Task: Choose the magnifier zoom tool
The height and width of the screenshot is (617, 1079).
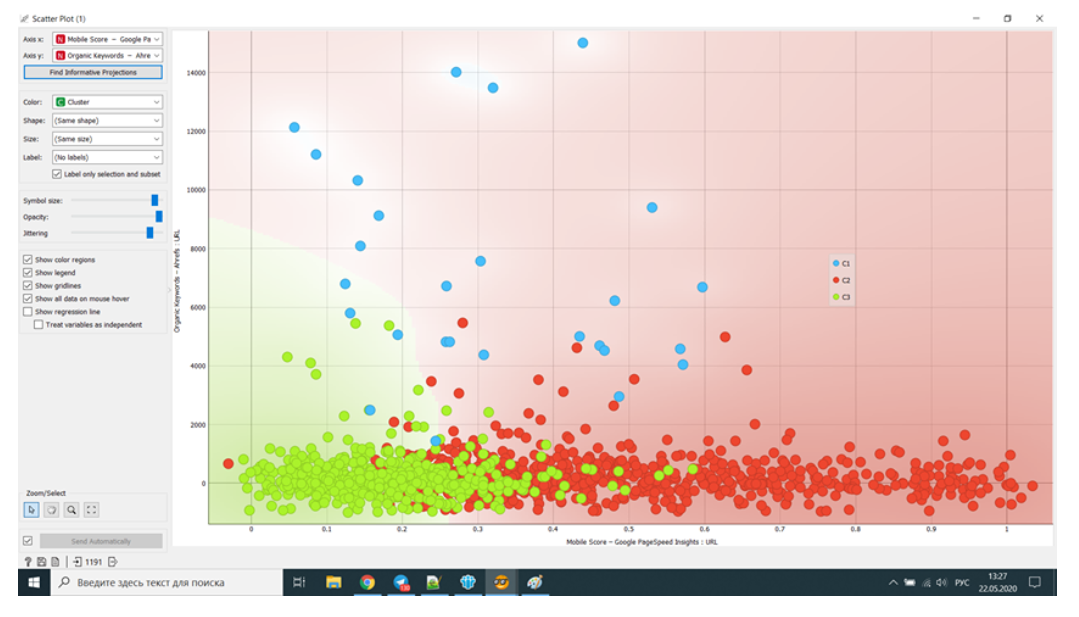Action: (72, 510)
